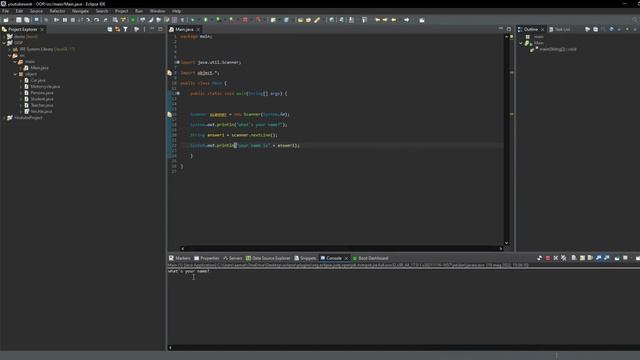
Task: Select main(String[]) method in Outline
Action: coord(558,49)
